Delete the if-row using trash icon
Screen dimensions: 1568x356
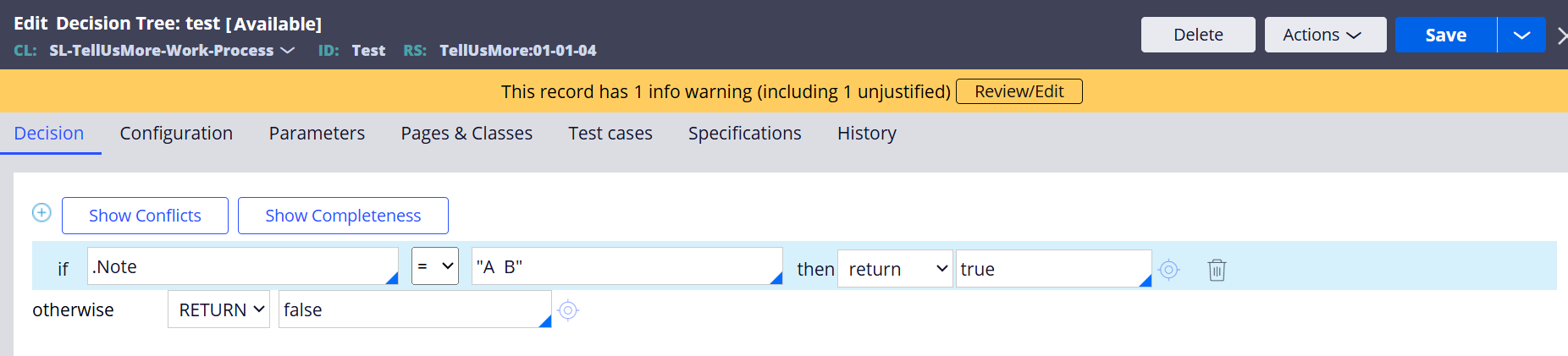(x=1217, y=270)
